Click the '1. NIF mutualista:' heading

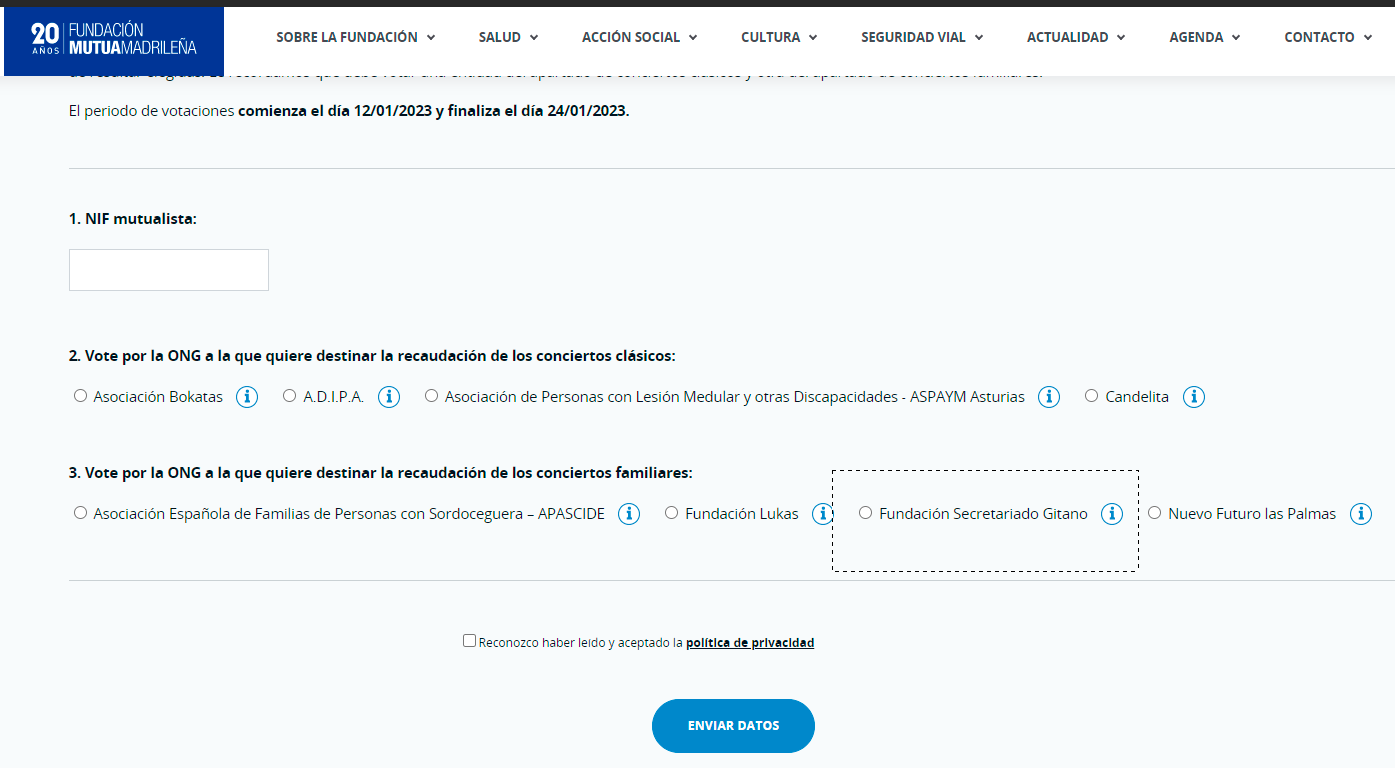point(133,219)
